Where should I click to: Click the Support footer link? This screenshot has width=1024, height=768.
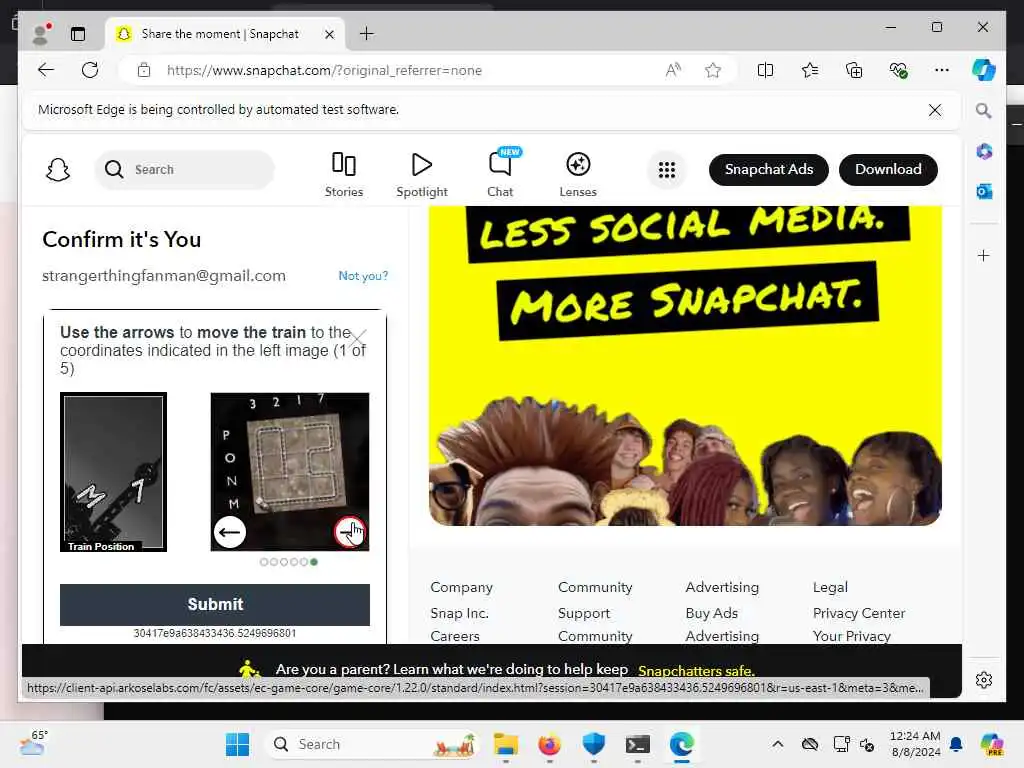click(584, 613)
